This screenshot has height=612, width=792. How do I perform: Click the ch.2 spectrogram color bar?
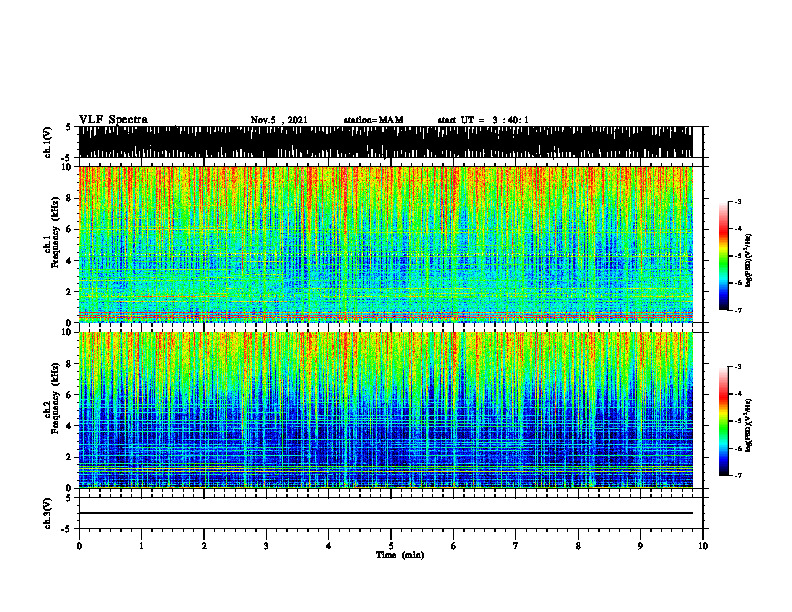723,421
